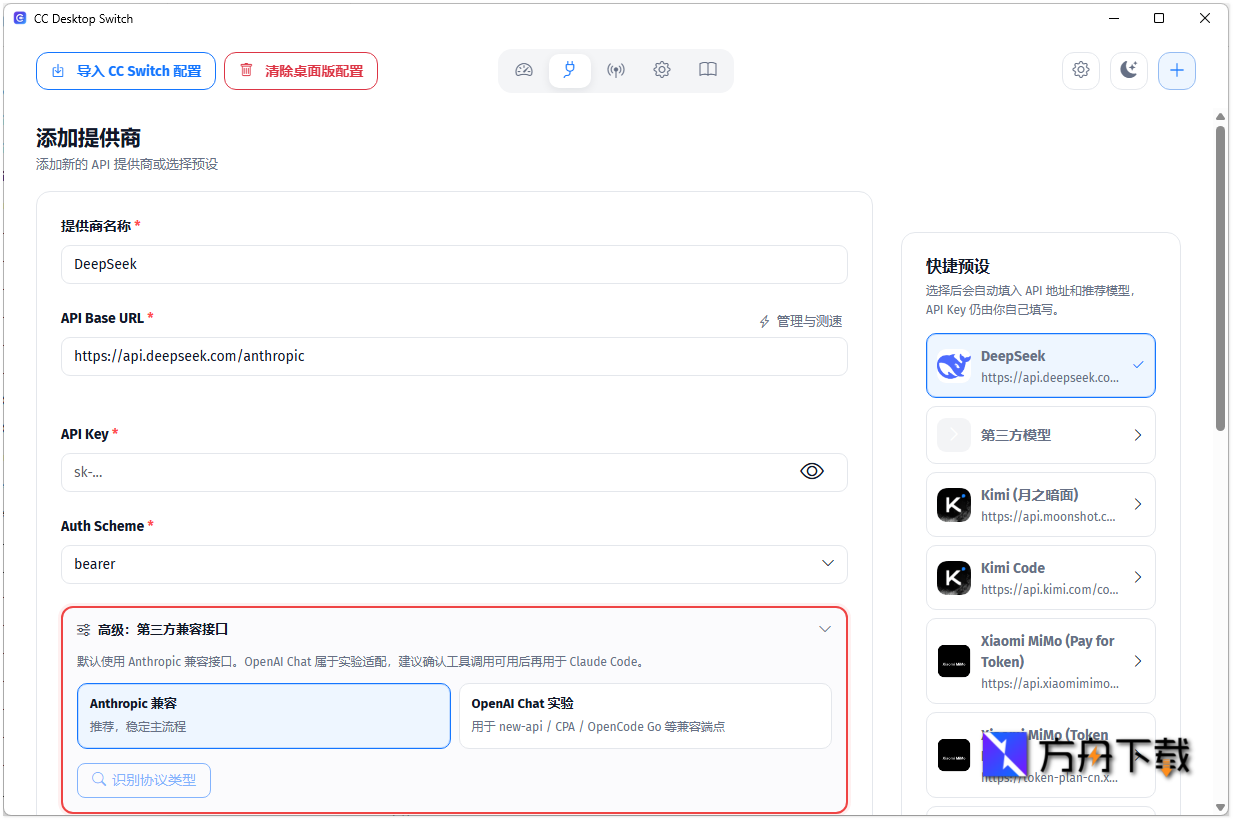Minimize the CC Desktop Switch window
The width and height of the screenshot is (1233, 820).
pyautogui.click(x=1113, y=18)
